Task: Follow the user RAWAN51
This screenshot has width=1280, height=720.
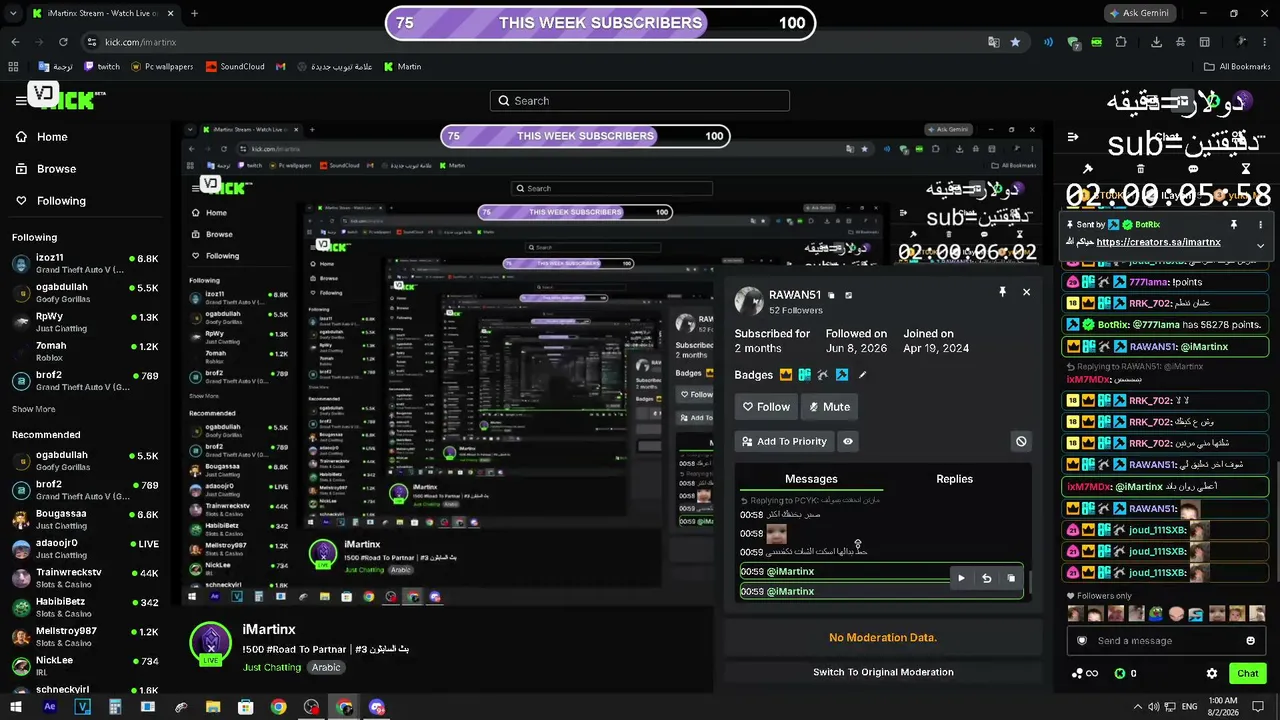Action: pyautogui.click(x=766, y=407)
